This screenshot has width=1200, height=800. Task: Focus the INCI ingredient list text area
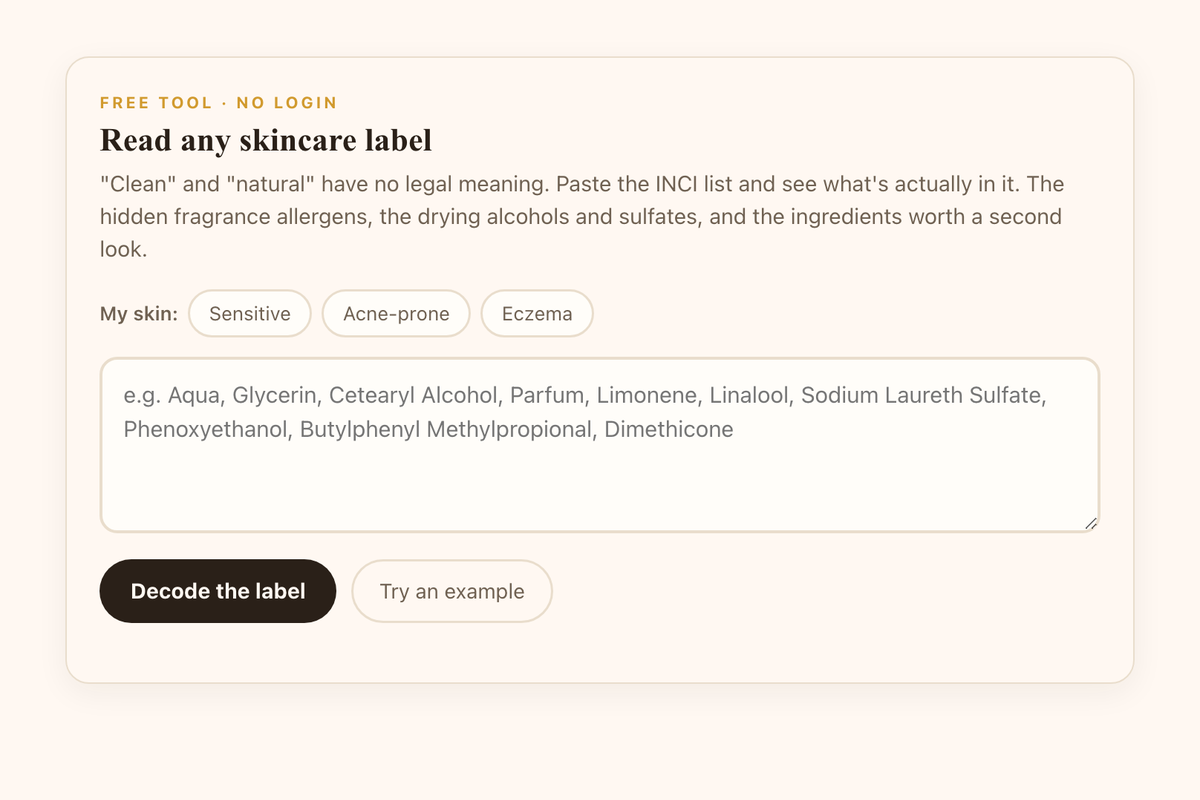[x=600, y=445]
